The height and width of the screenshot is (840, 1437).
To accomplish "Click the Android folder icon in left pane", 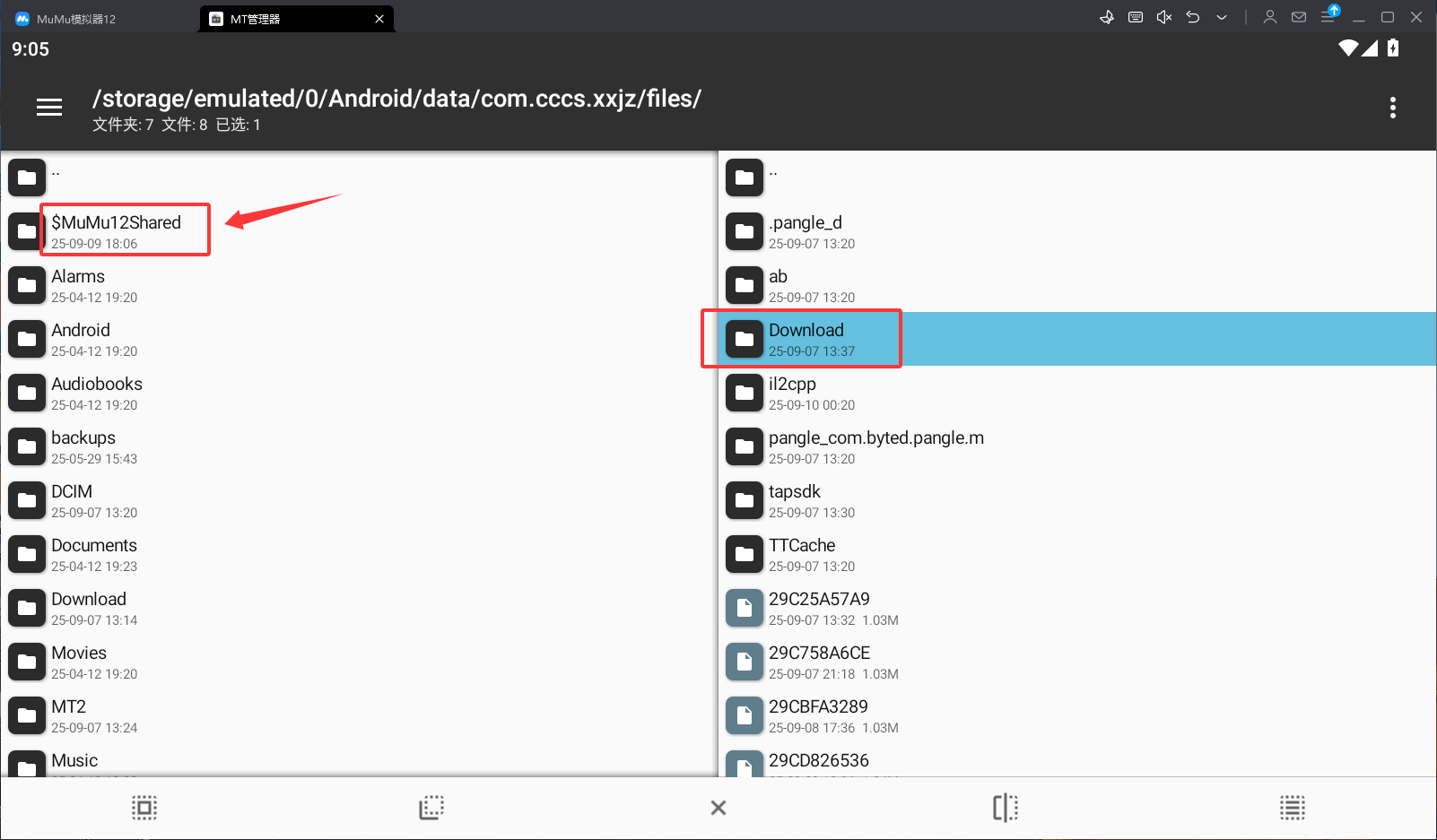I will click(27, 339).
